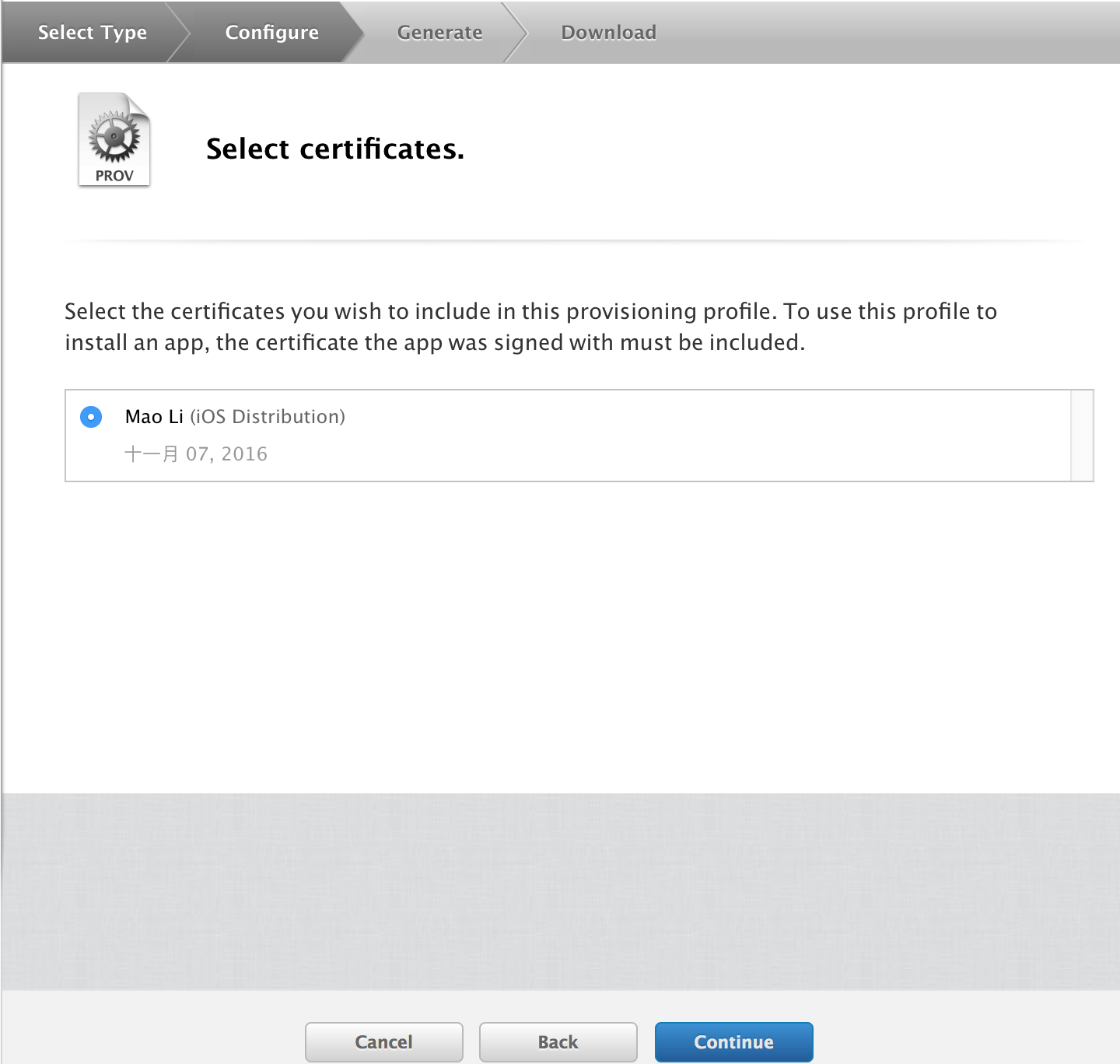Click the (iOS Distribution) certificate type label
Screen dimensions: 1120x1064
pos(268,417)
